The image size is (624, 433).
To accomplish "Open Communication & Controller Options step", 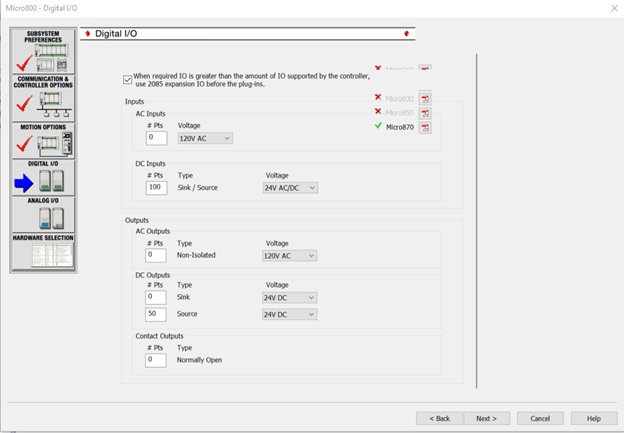I will [x=43, y=98].
